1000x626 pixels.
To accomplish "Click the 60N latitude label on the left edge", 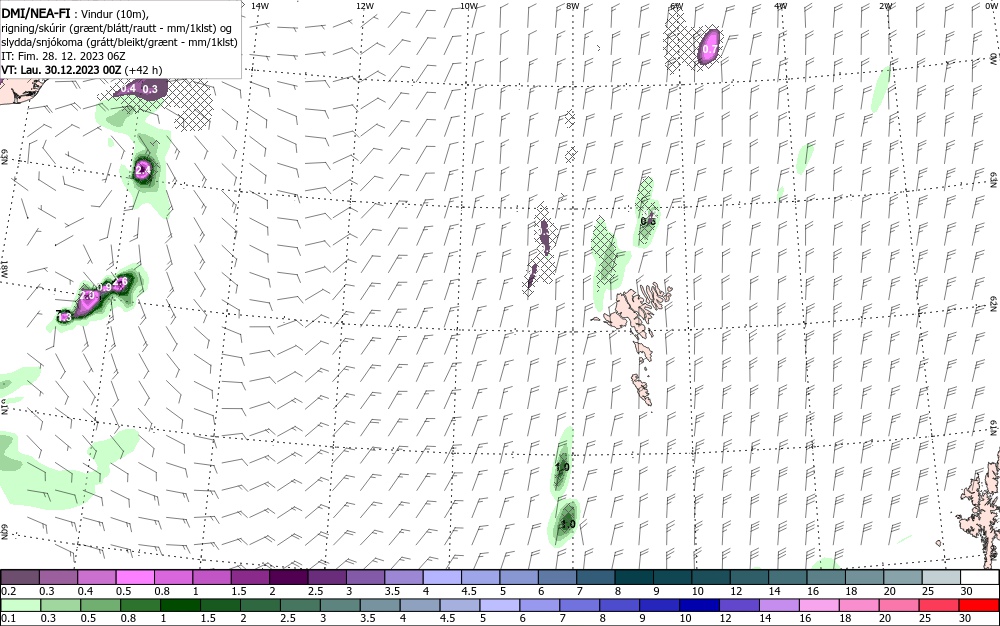I will [x=4, y=532].
